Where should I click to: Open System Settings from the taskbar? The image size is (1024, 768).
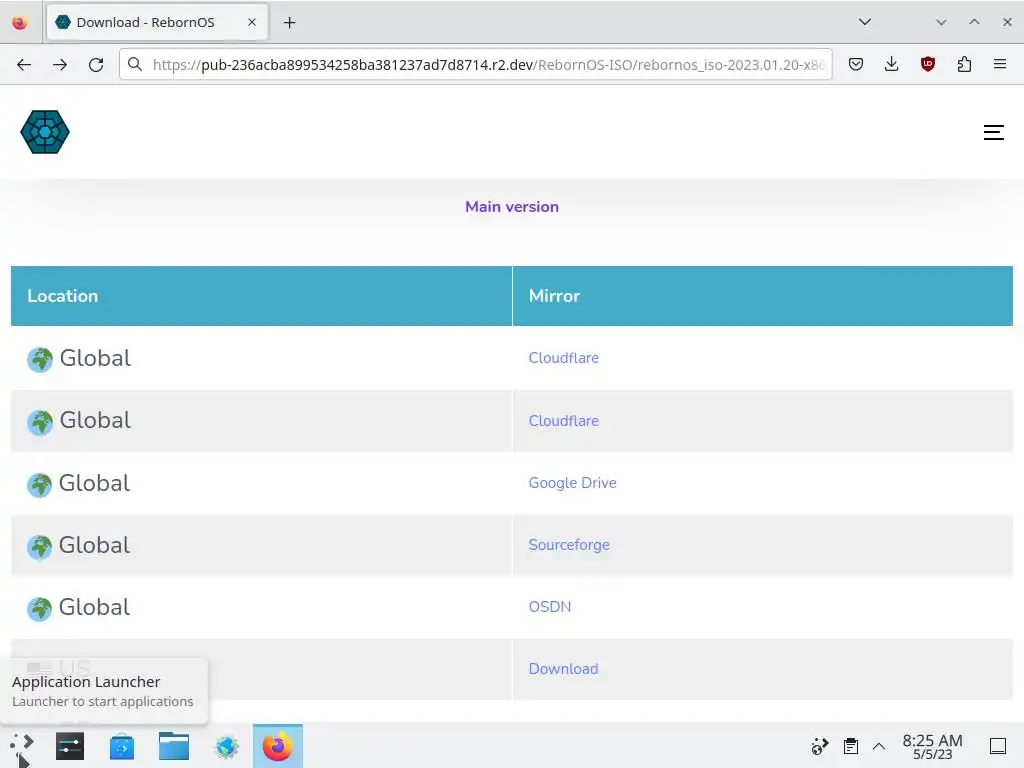70,746
